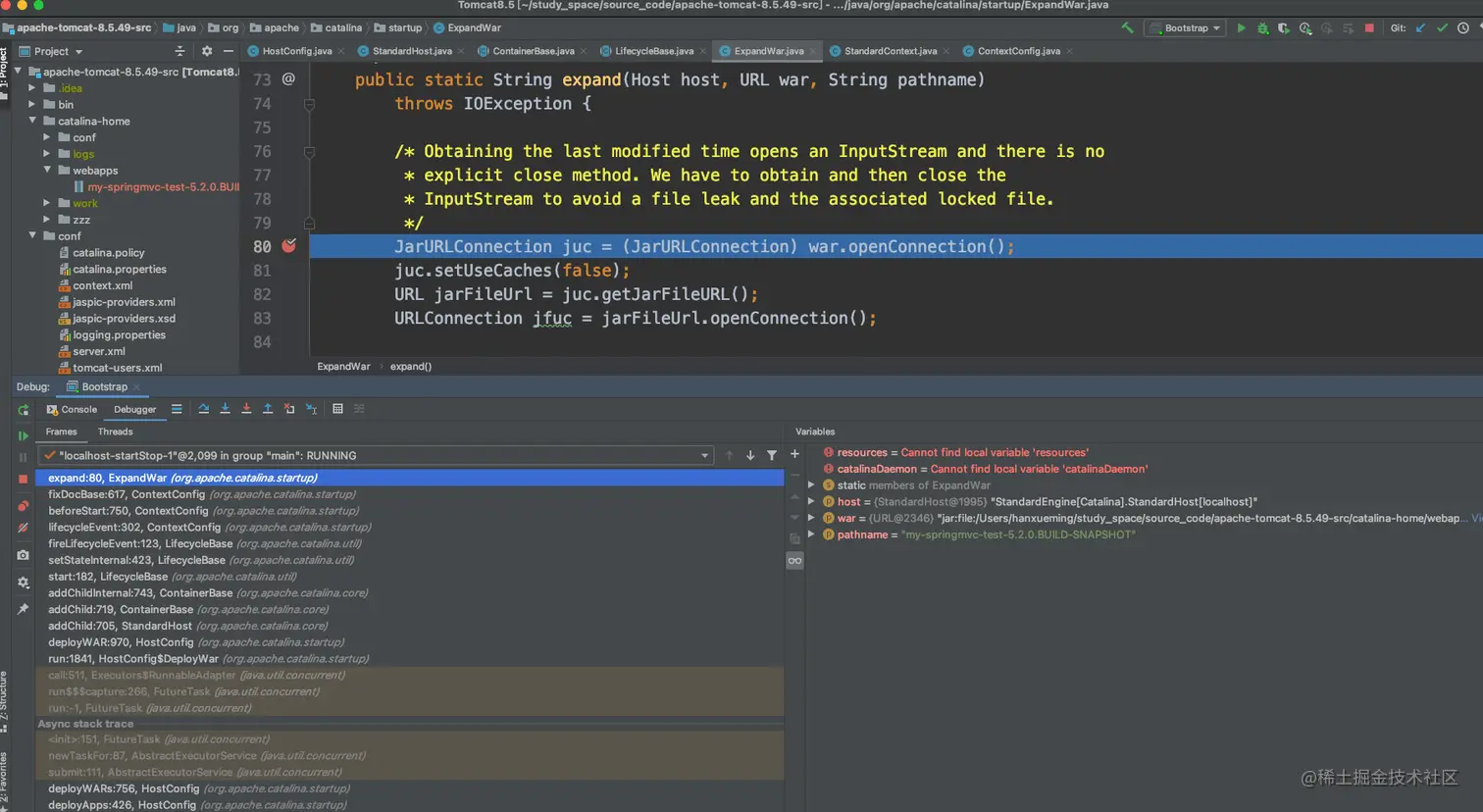Open the Bootstrap run configuration dropdown

click(x=1185, y=27)
